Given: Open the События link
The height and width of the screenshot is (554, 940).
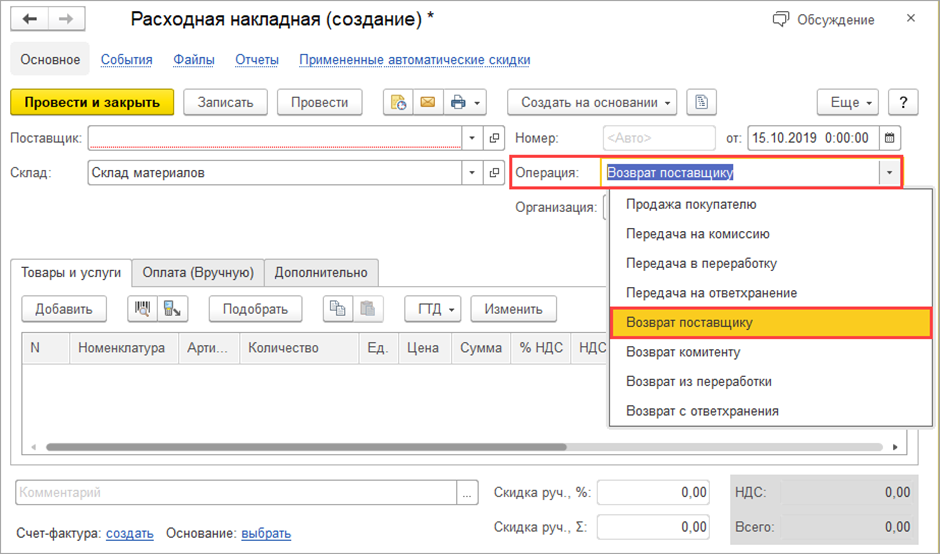Looking at the screenshot, I should click(x=126, y=60).
